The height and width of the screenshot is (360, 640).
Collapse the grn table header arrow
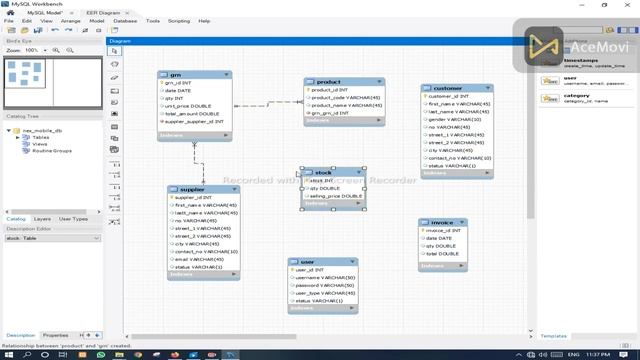pos(227,75)
